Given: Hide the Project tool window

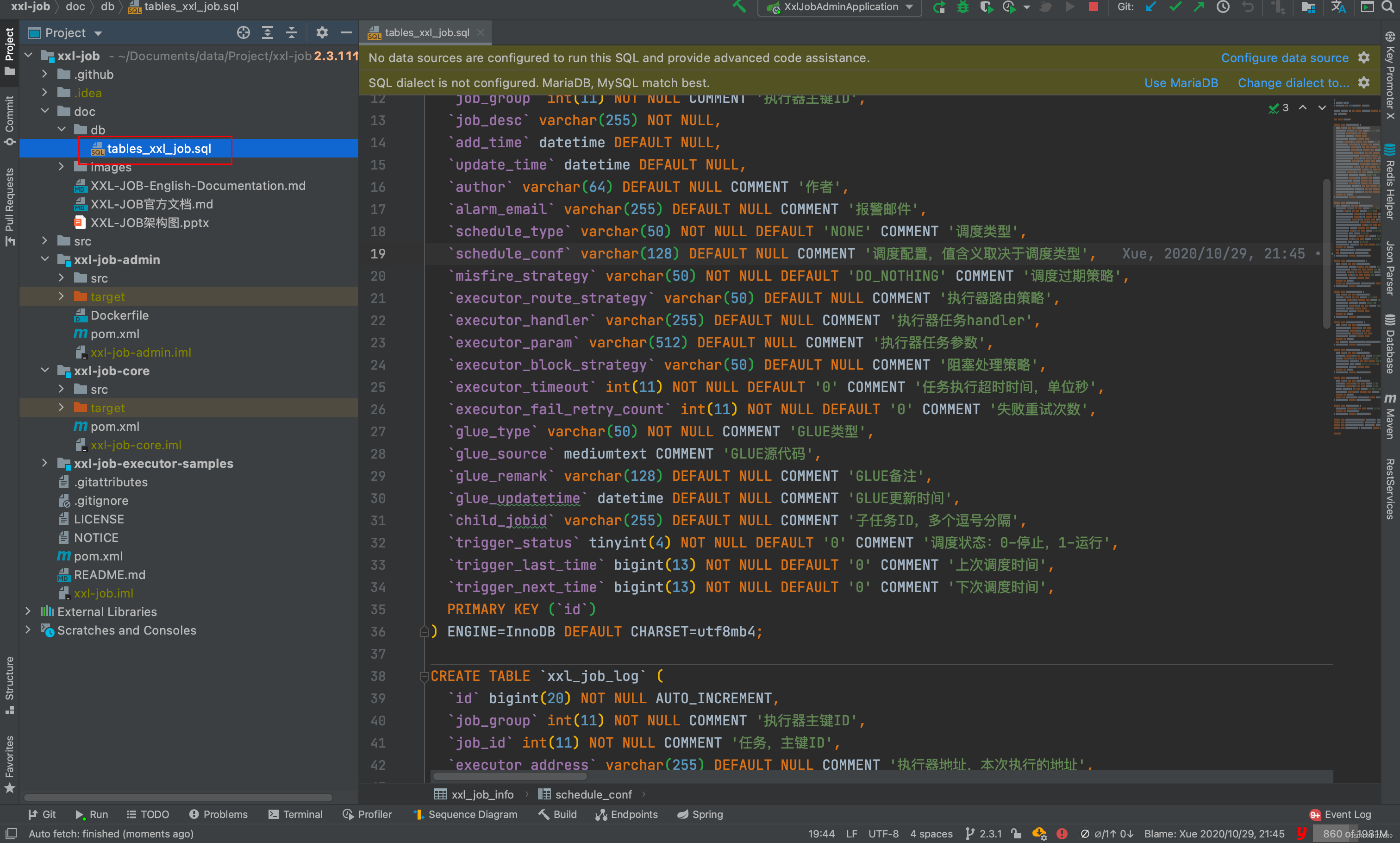Looking at the screenshot, I should click(346, 33).
